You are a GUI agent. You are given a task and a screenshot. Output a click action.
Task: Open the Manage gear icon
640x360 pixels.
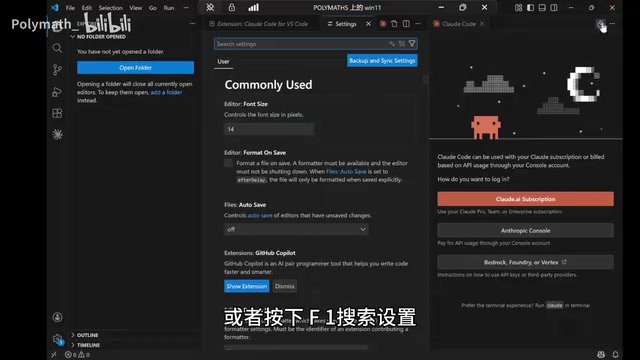[x=58, y=339]
